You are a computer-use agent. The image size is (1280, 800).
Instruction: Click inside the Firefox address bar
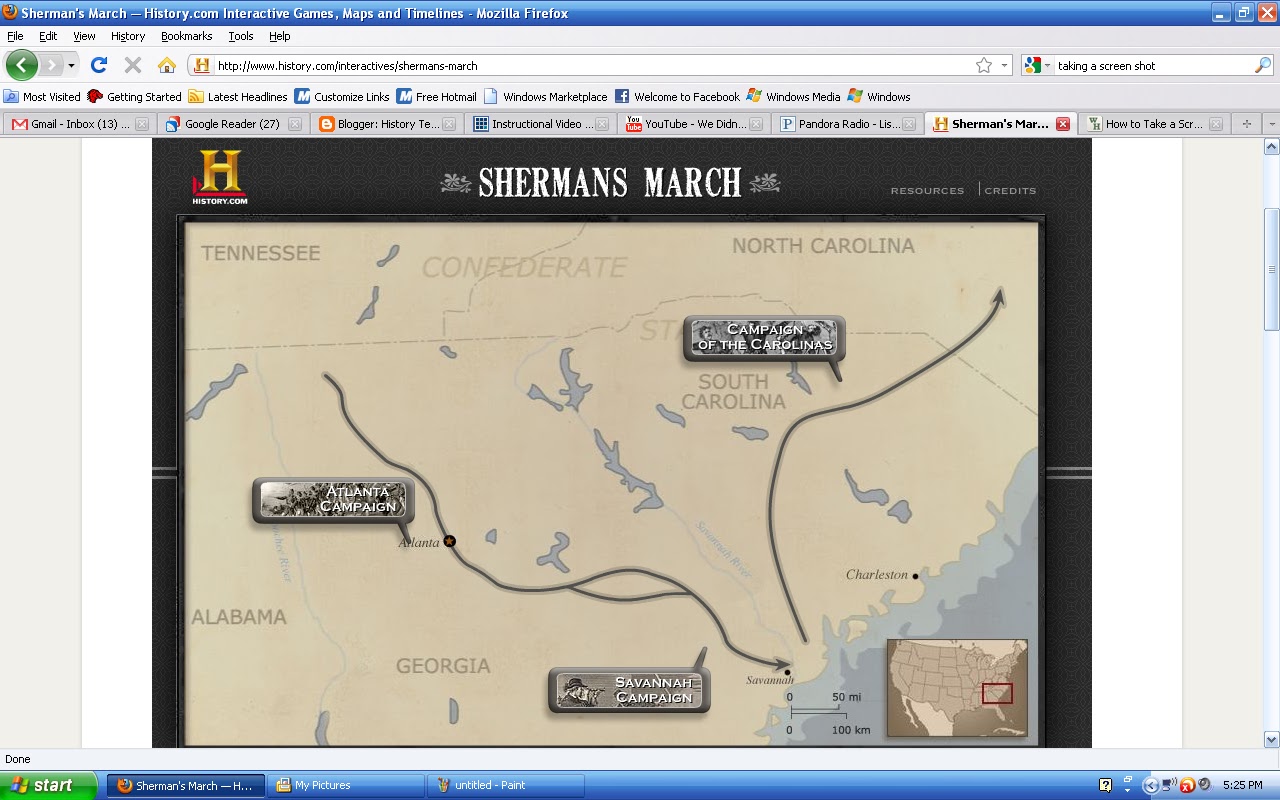pos(500,65)
